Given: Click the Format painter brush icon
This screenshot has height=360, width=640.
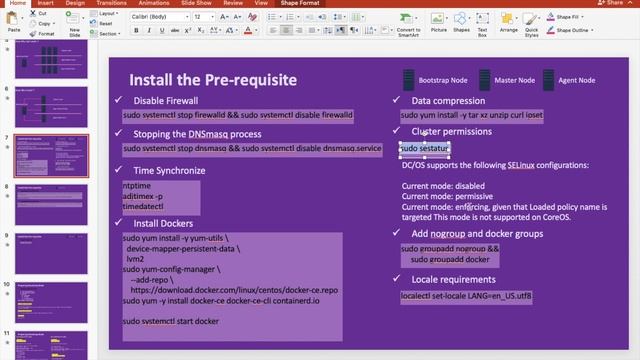Looking at the screenshot, I should click(33, 33).
